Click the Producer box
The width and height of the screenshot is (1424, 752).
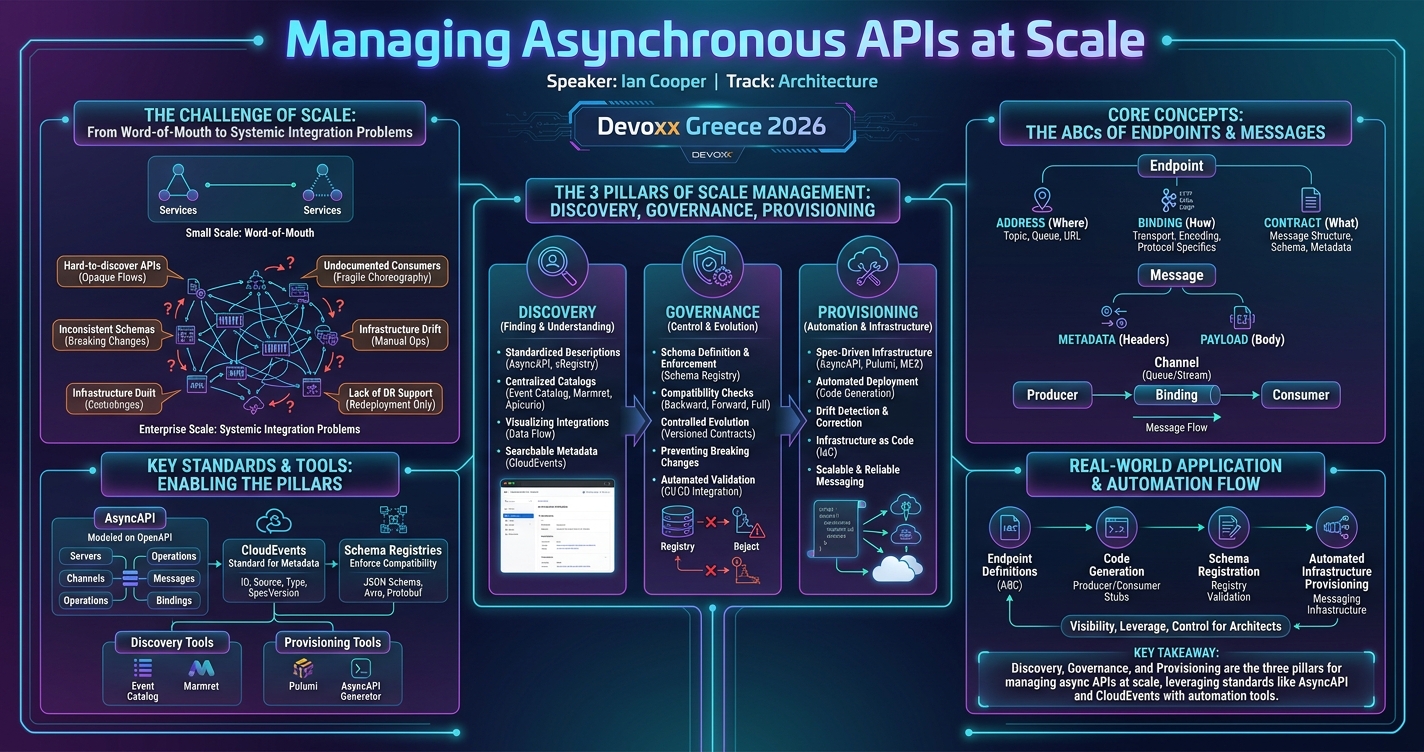(1052, 395)
